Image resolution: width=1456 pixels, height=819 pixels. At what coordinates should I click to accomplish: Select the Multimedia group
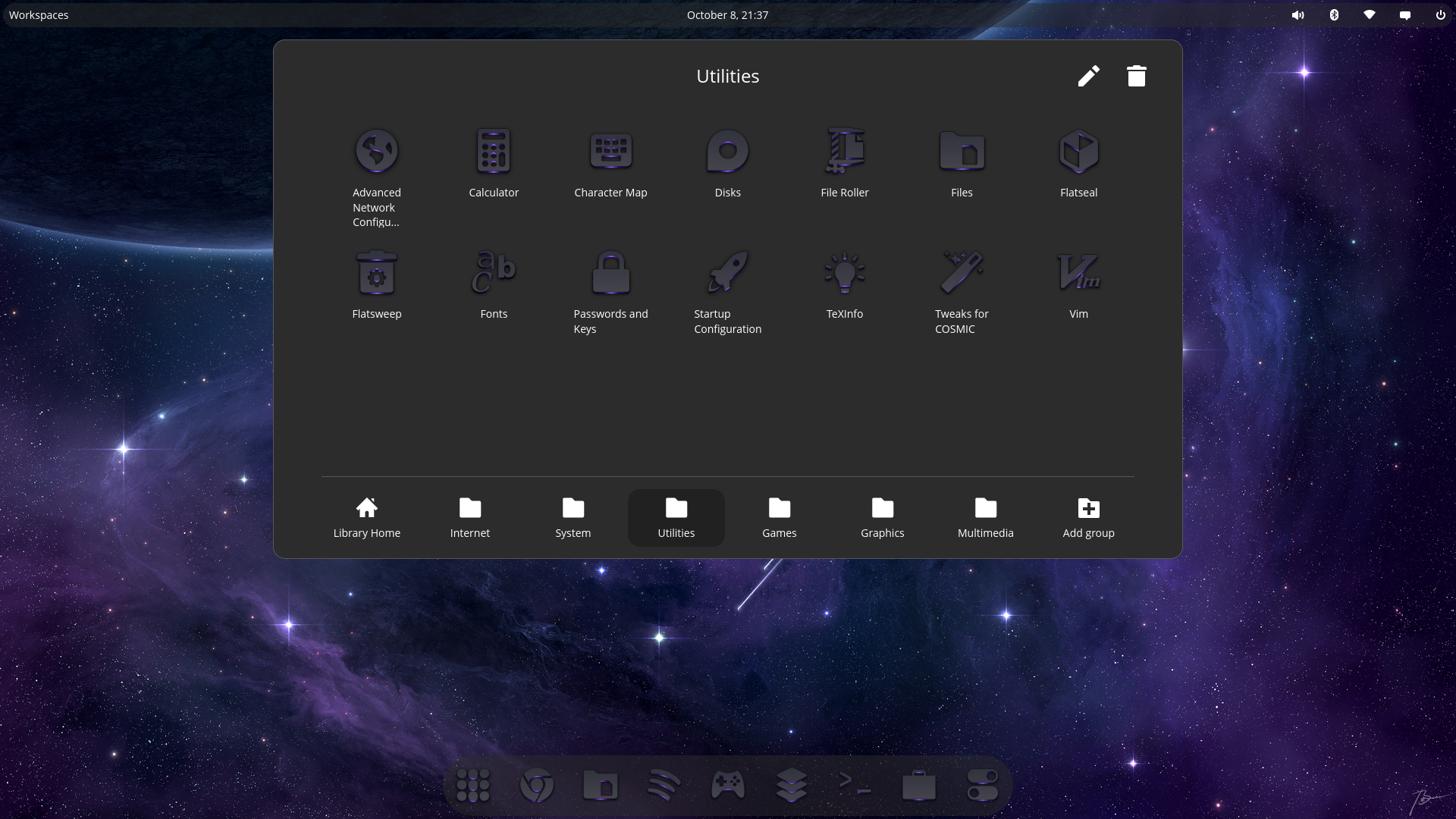(x=985, y=518)
